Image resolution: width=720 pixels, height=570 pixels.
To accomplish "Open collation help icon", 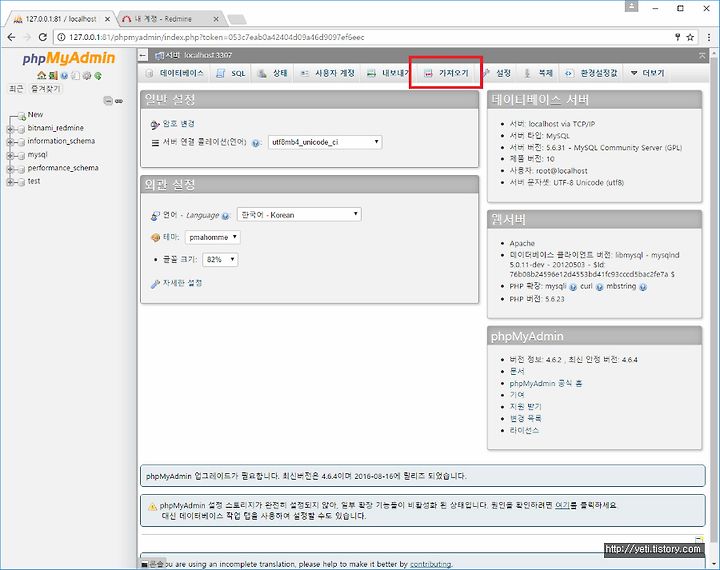I will coord(256,143).
